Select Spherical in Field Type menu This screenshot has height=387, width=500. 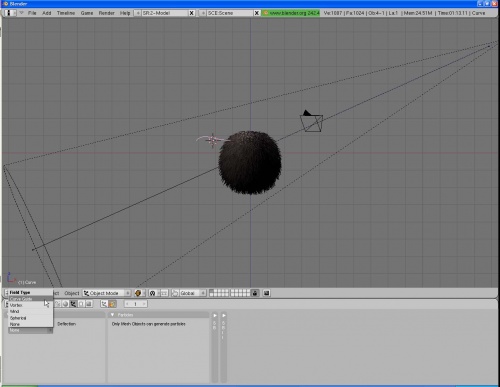[30, 318]
